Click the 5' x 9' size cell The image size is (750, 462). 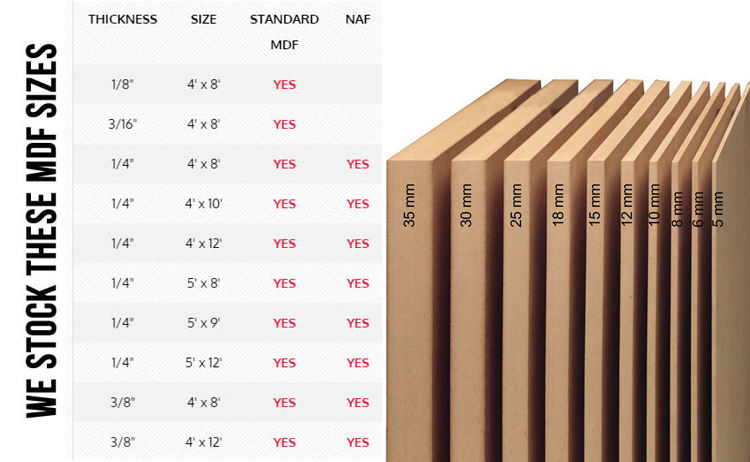(203, 323)
